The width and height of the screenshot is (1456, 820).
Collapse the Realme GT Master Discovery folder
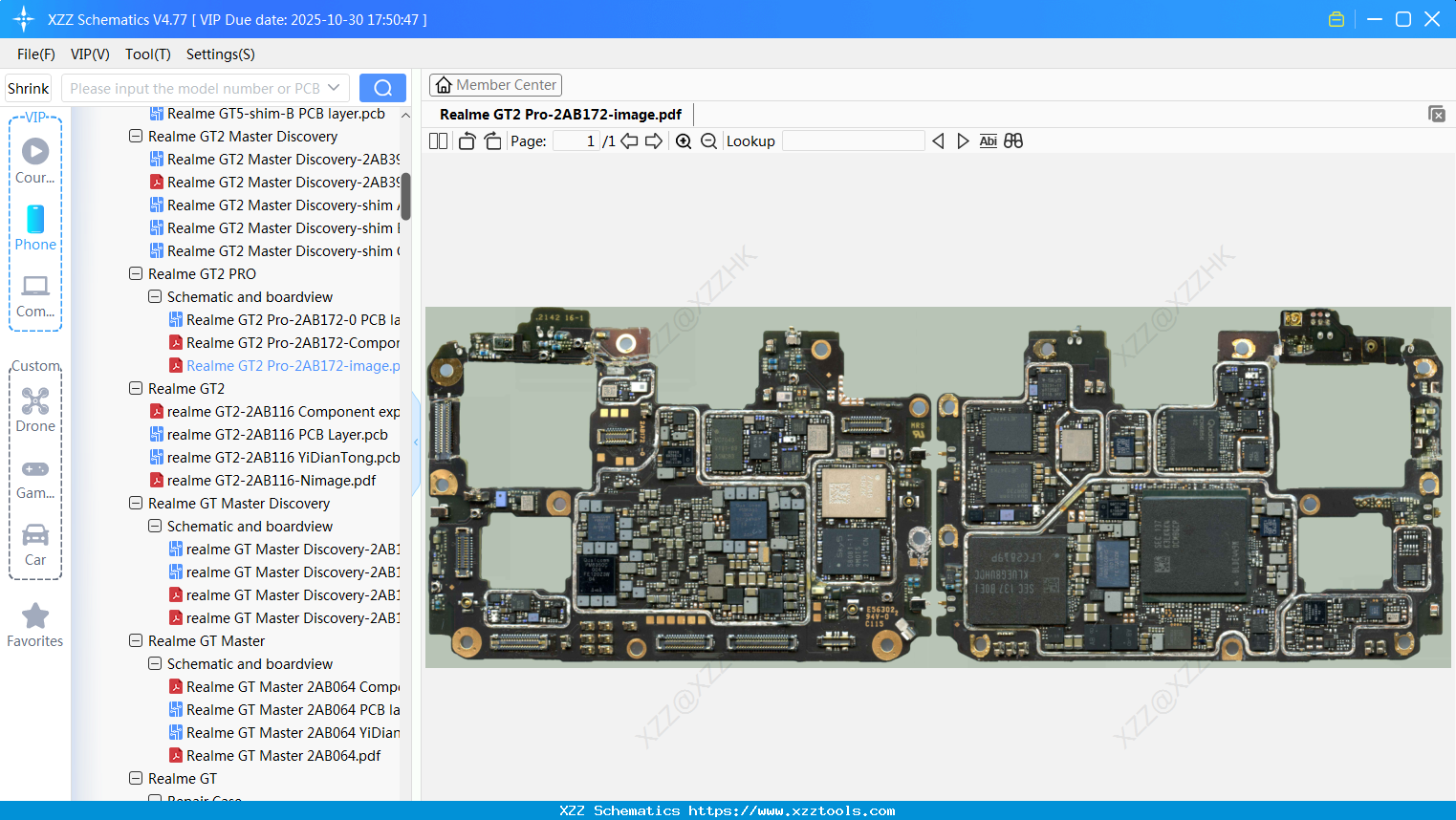[136, 504]
